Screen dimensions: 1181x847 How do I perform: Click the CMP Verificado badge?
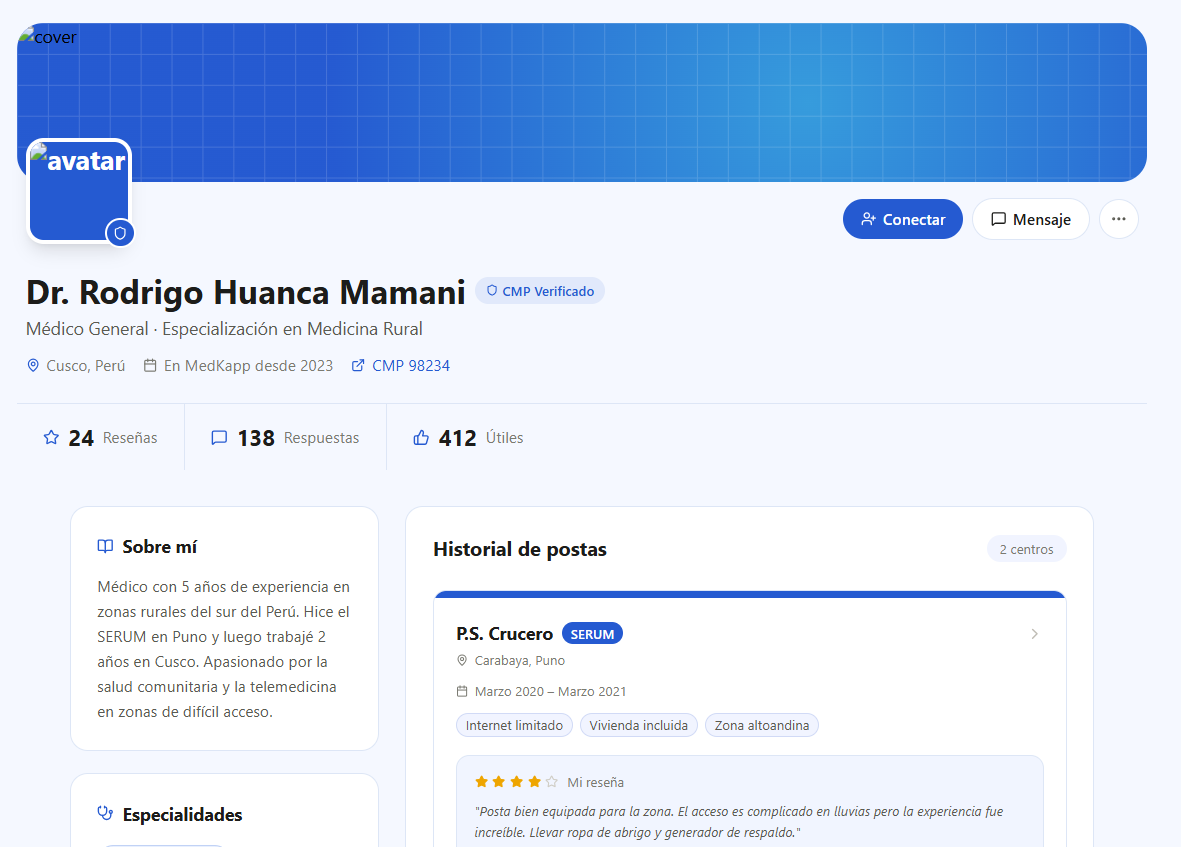tap(540, 291)
